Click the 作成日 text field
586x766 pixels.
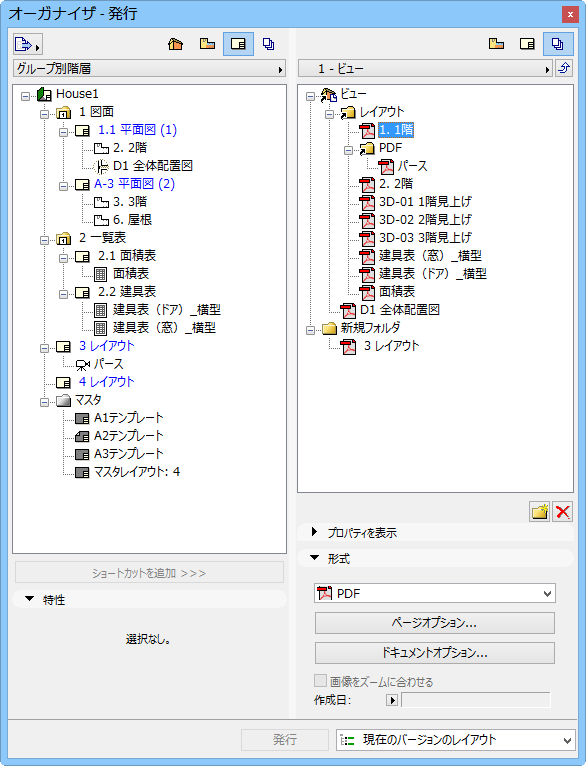[x=476, y=700]
